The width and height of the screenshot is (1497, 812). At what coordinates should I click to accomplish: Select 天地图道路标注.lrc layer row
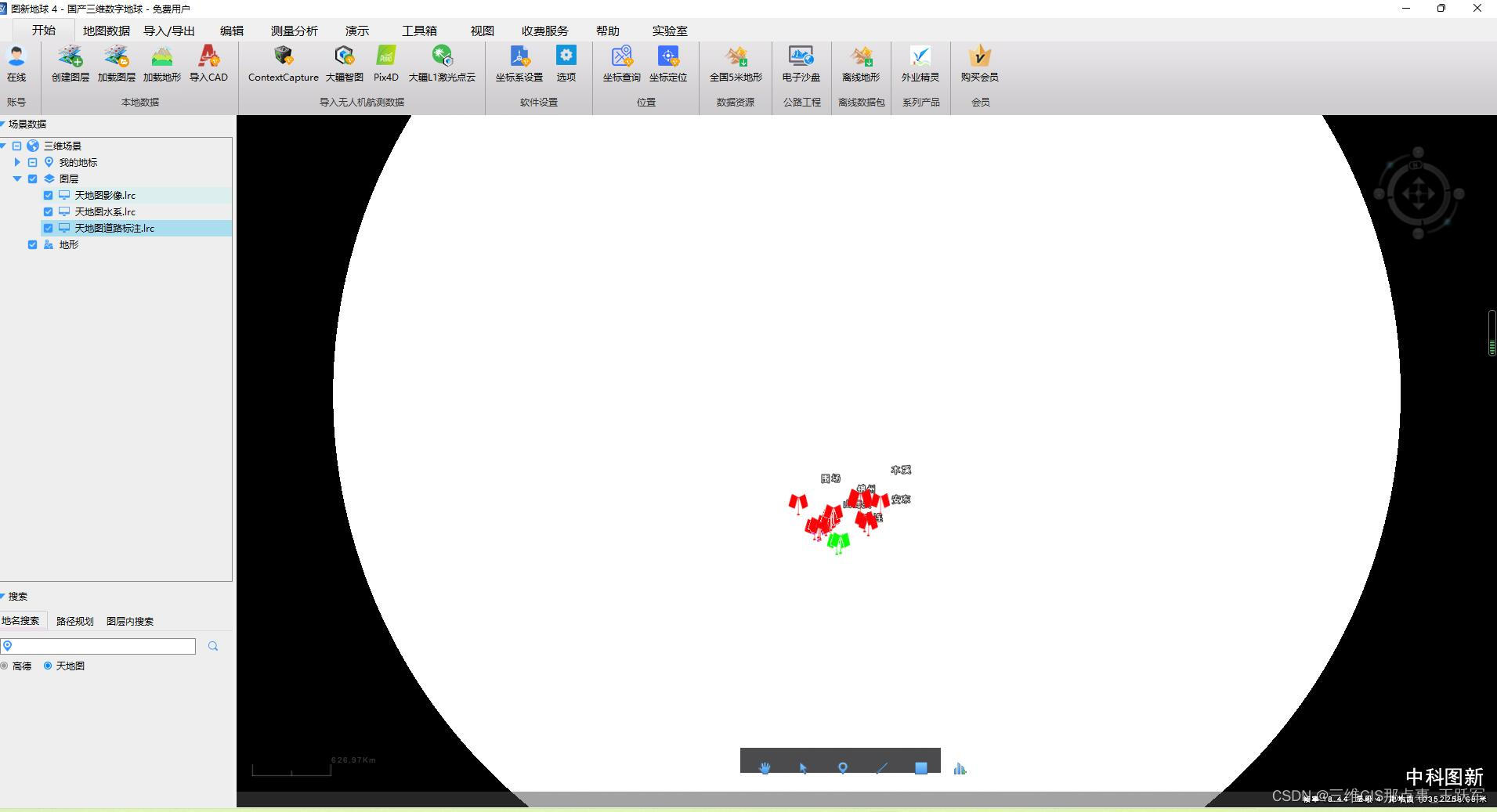click(136, 228)
